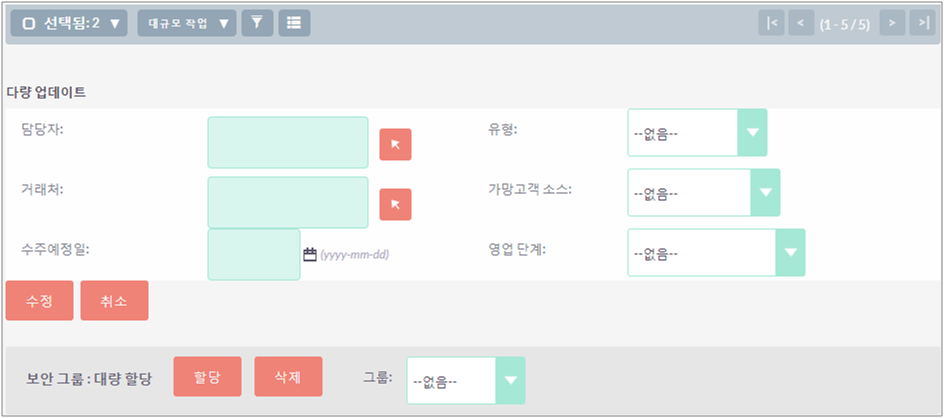Click into the 담당자 text field
Viewport: 944px width, 418px height.
tap(288, 142)
